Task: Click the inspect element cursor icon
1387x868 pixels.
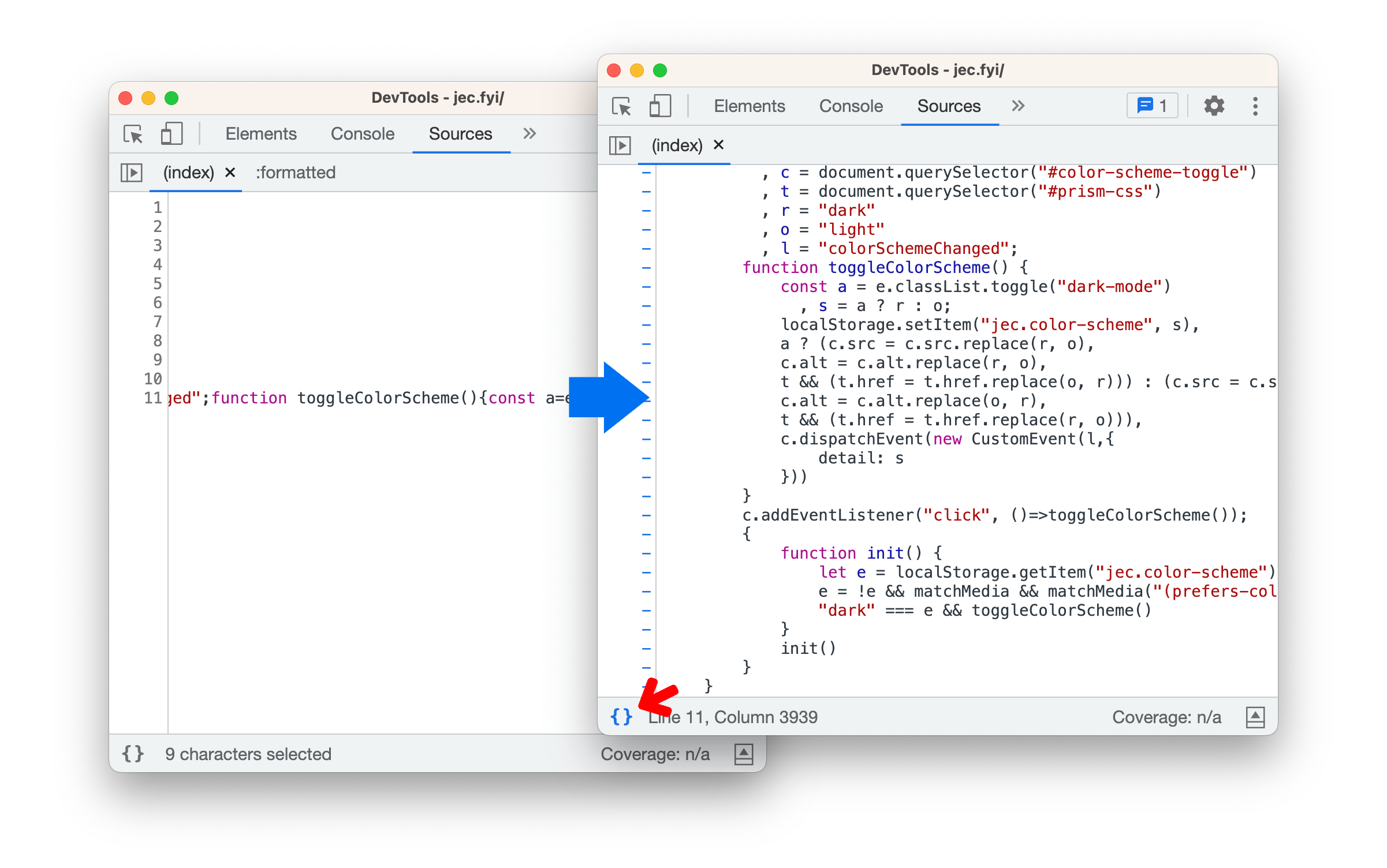Action: click(x=621, y=105)
